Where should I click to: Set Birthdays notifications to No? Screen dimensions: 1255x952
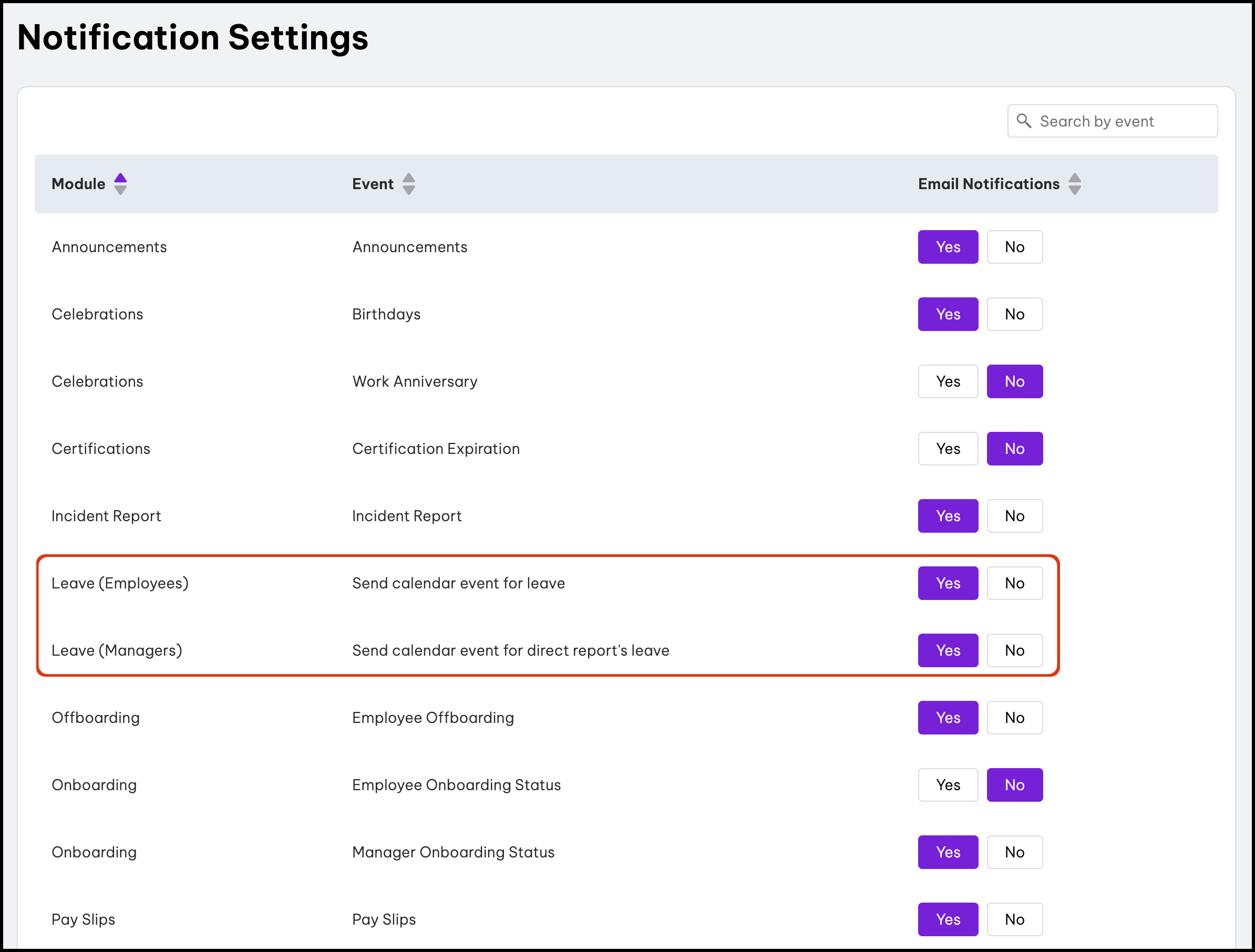pyautogui.click(x=1014, y=314)
